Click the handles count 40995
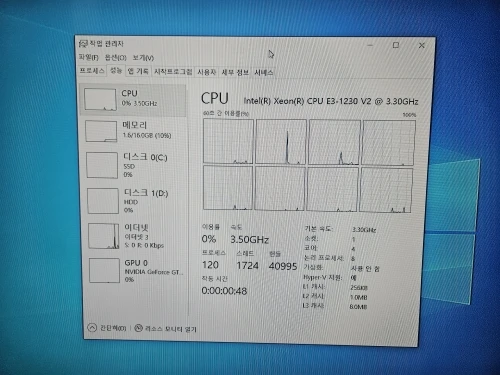The image size is (500, 375). [283, 266]
